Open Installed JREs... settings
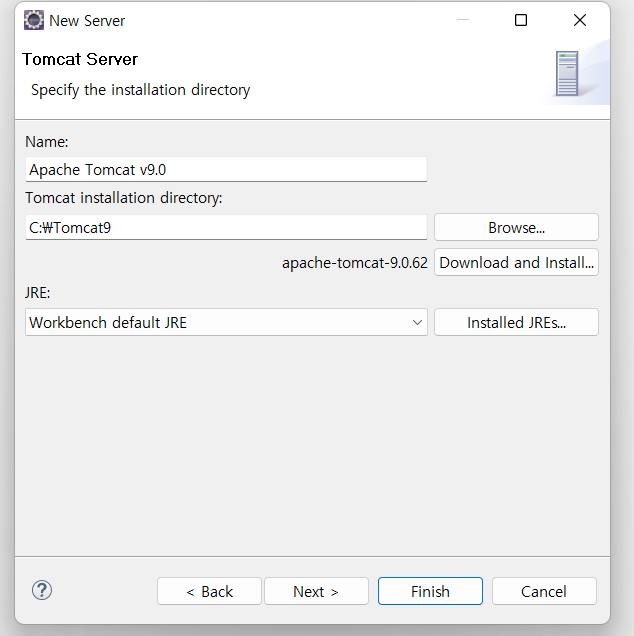Viewport: 634px width, 636px height. pyautogui.click(x=516, y=322)
